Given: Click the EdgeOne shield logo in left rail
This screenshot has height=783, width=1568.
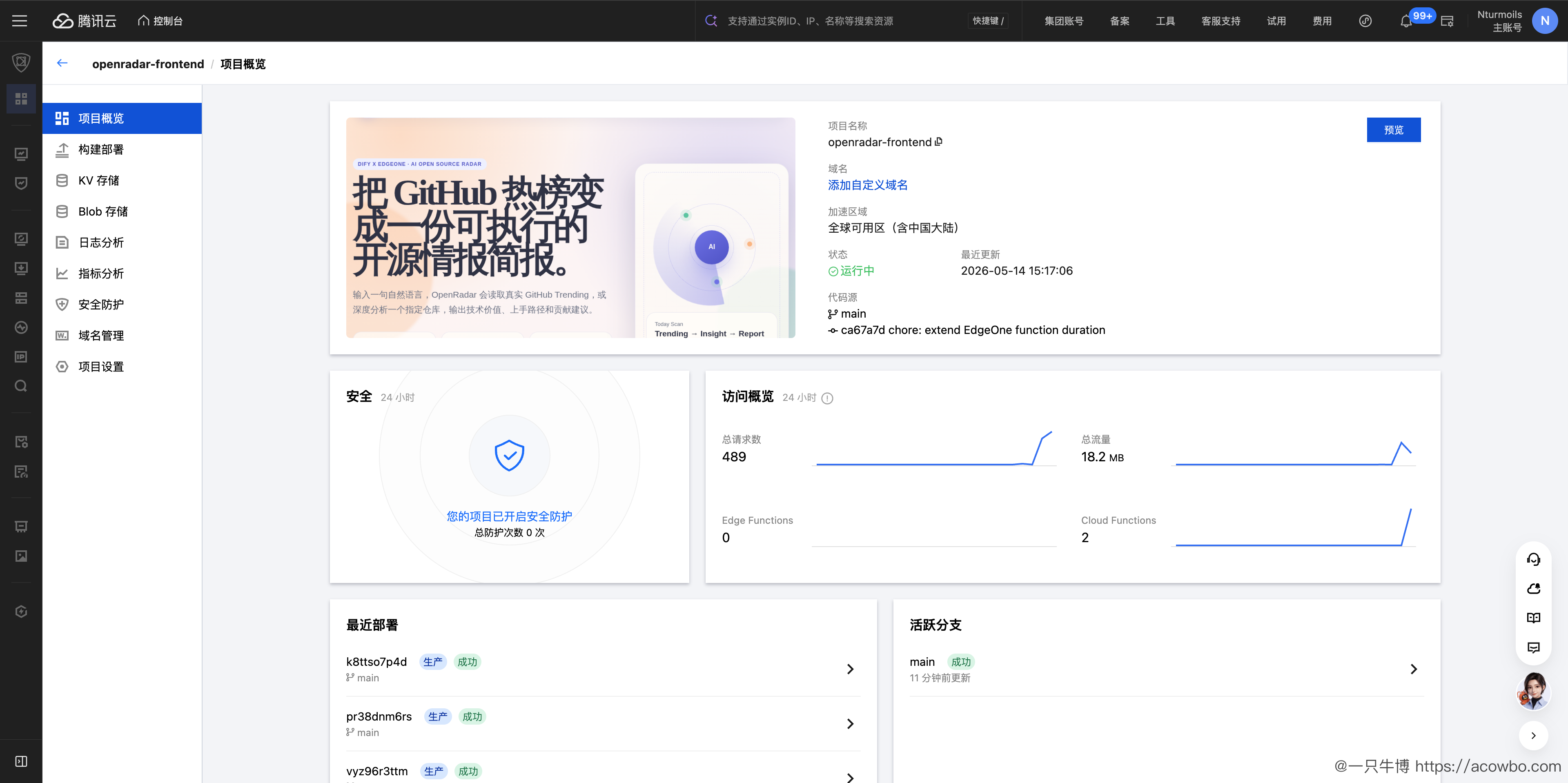Looking at the screenshot, I should 21,62.
